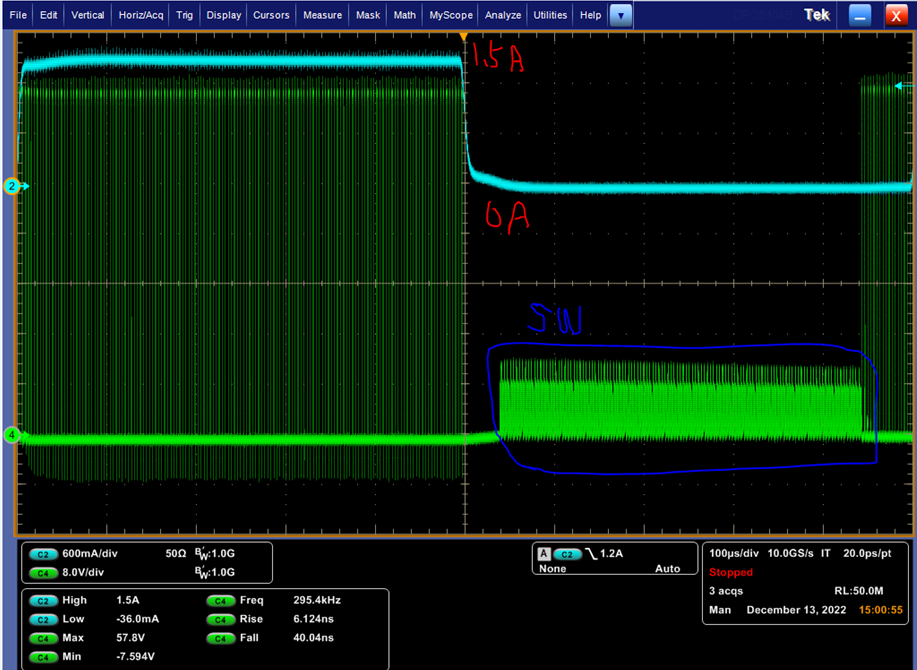Click the Auto trigger mode label
Viewport: 917px width, 670px height.
(x=667, y=569)
